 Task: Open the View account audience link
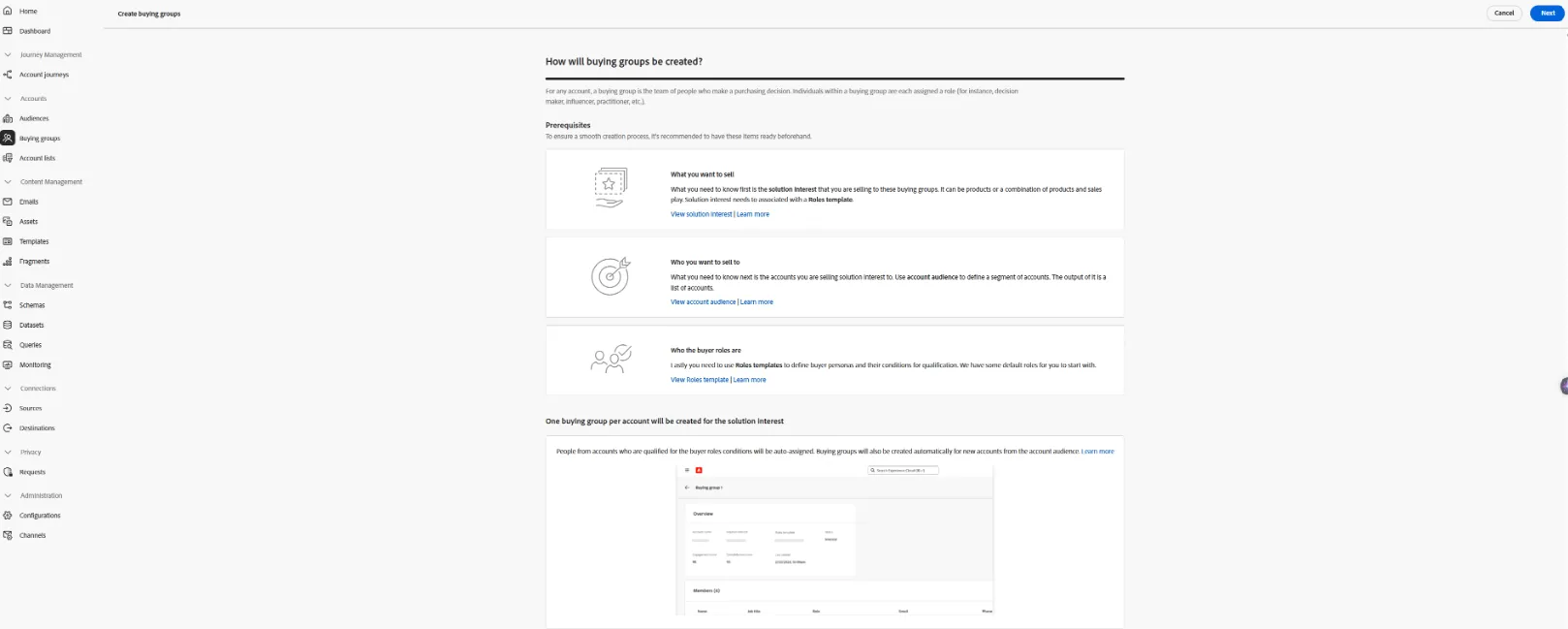click(x=704, y=302)
